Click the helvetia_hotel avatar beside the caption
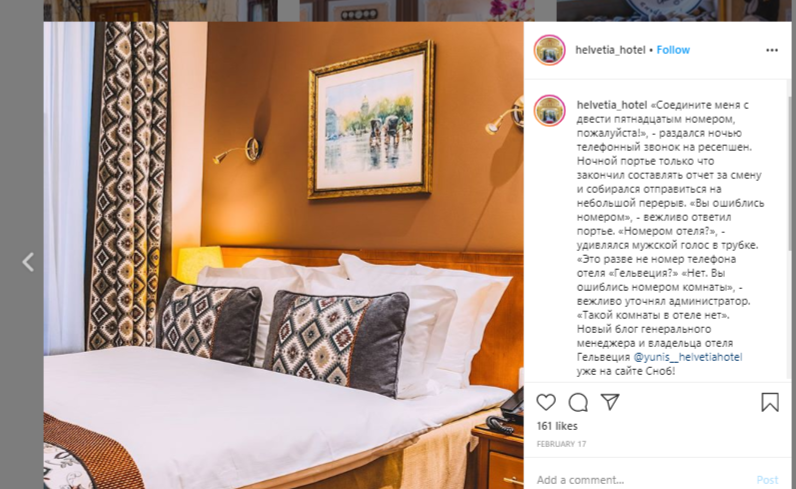The height and width of the screenshot is (489, 796). (549, 110)
